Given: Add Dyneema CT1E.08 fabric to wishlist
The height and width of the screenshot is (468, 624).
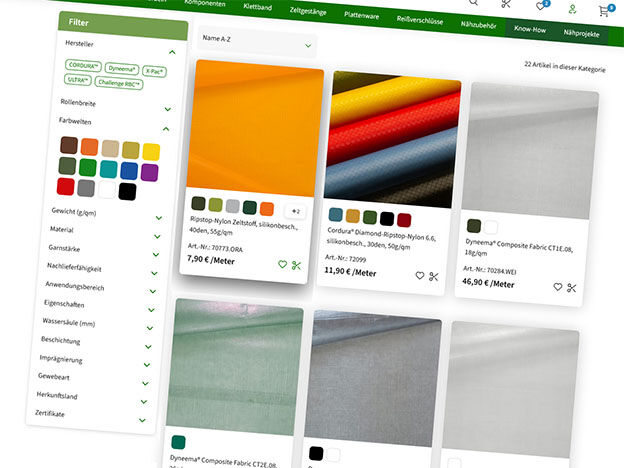Looking at the screenshot, I should [558, 287].
